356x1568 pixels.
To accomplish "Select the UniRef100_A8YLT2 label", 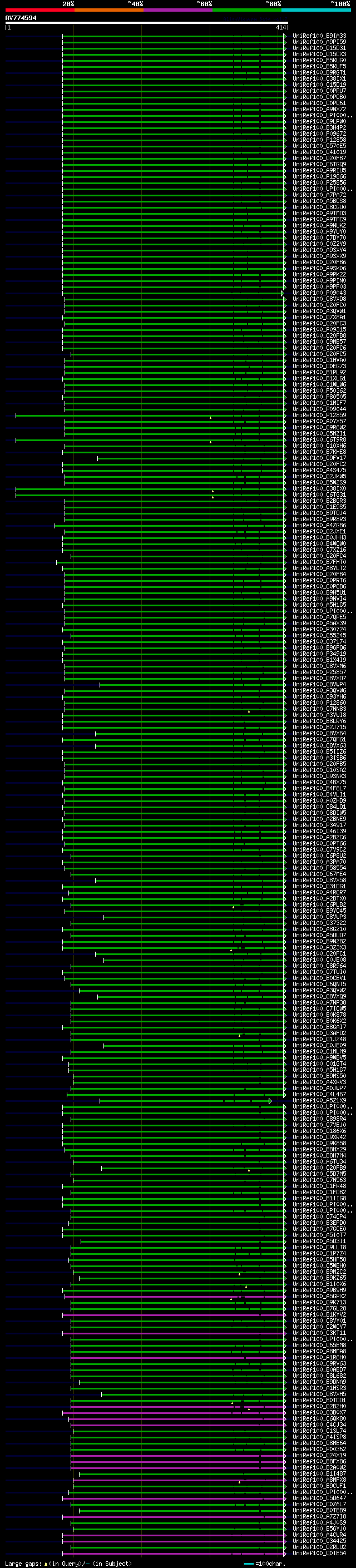I will pos(319,568).
